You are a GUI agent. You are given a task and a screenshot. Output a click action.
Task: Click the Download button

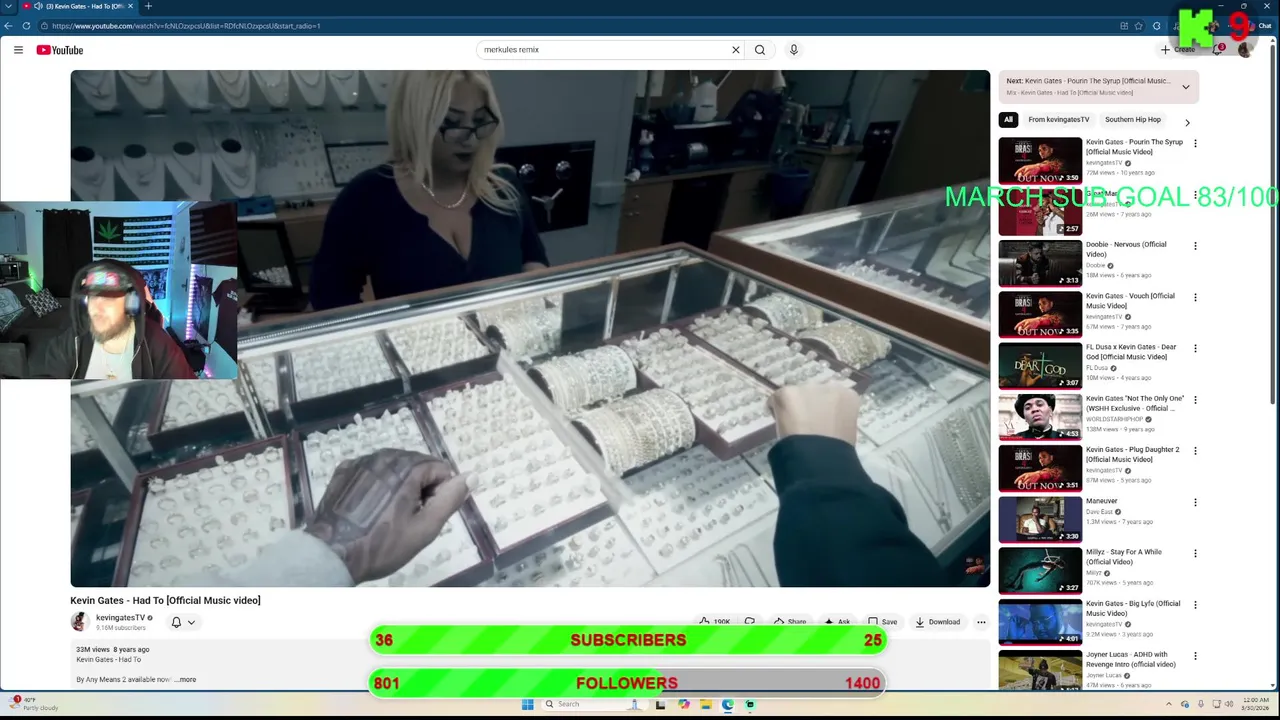938,622
